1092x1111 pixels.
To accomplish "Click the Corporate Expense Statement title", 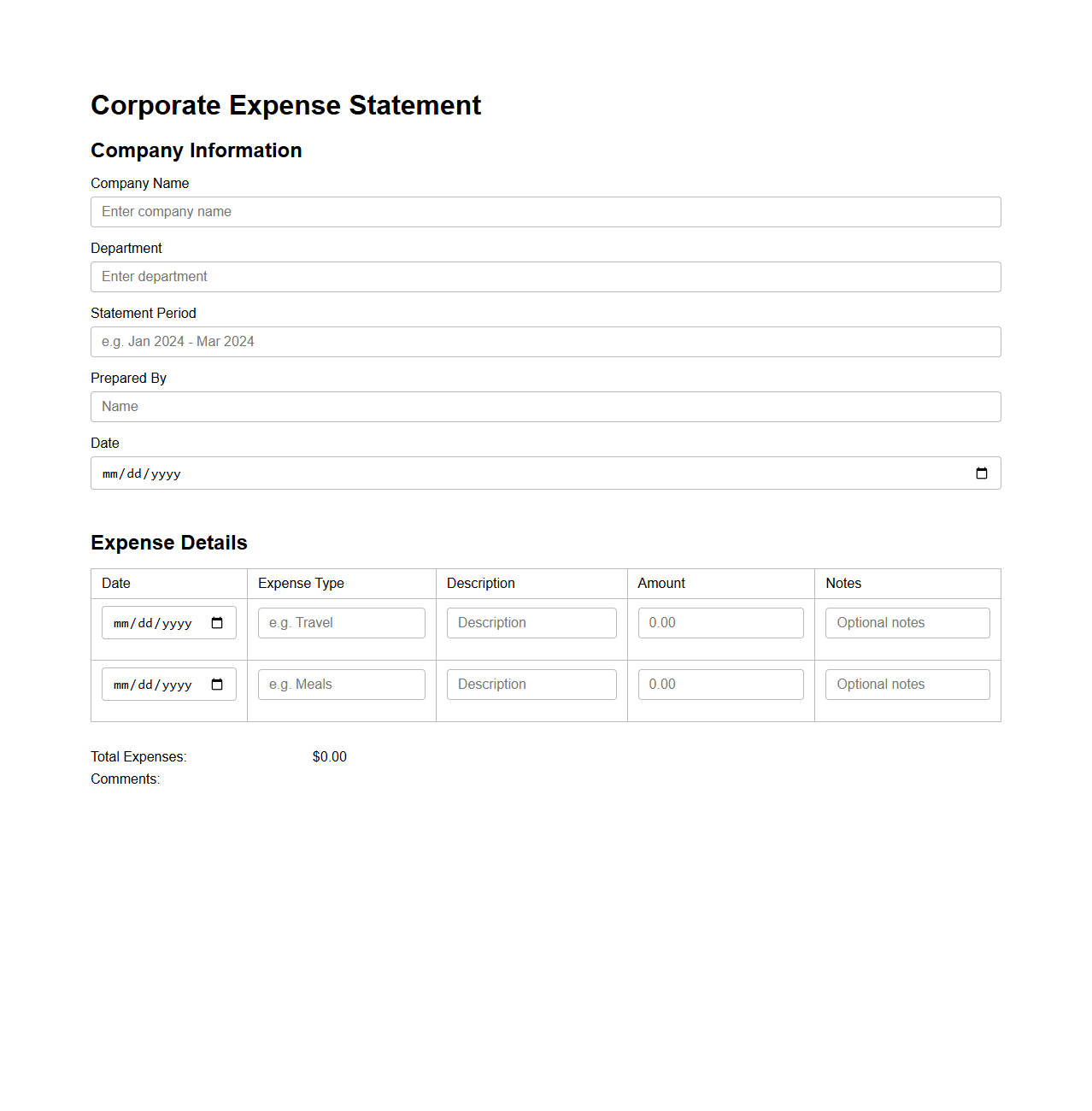I will coord(285,105).
